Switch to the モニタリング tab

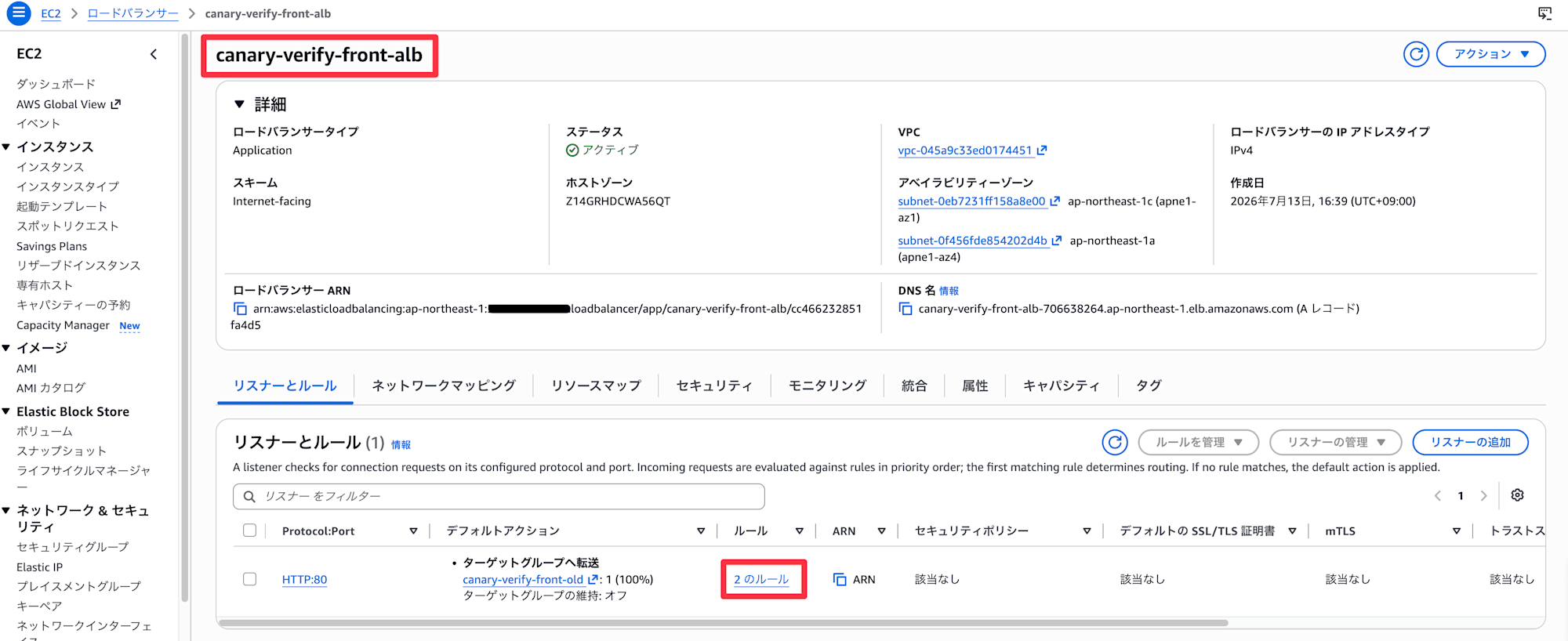pyautogui.click(x=827, y=386)
